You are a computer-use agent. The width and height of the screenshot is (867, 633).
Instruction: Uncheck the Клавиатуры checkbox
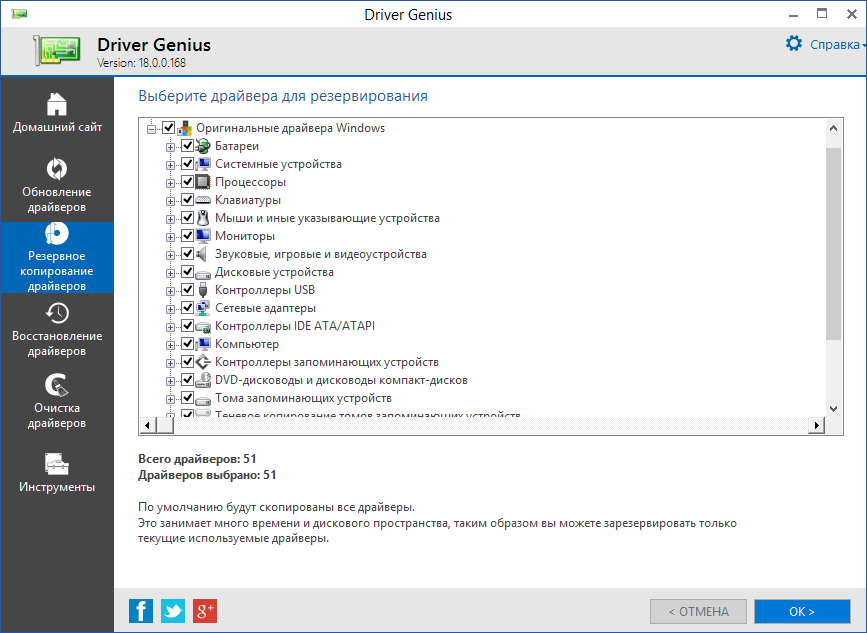pyautogui.click(x=187, y=200)
